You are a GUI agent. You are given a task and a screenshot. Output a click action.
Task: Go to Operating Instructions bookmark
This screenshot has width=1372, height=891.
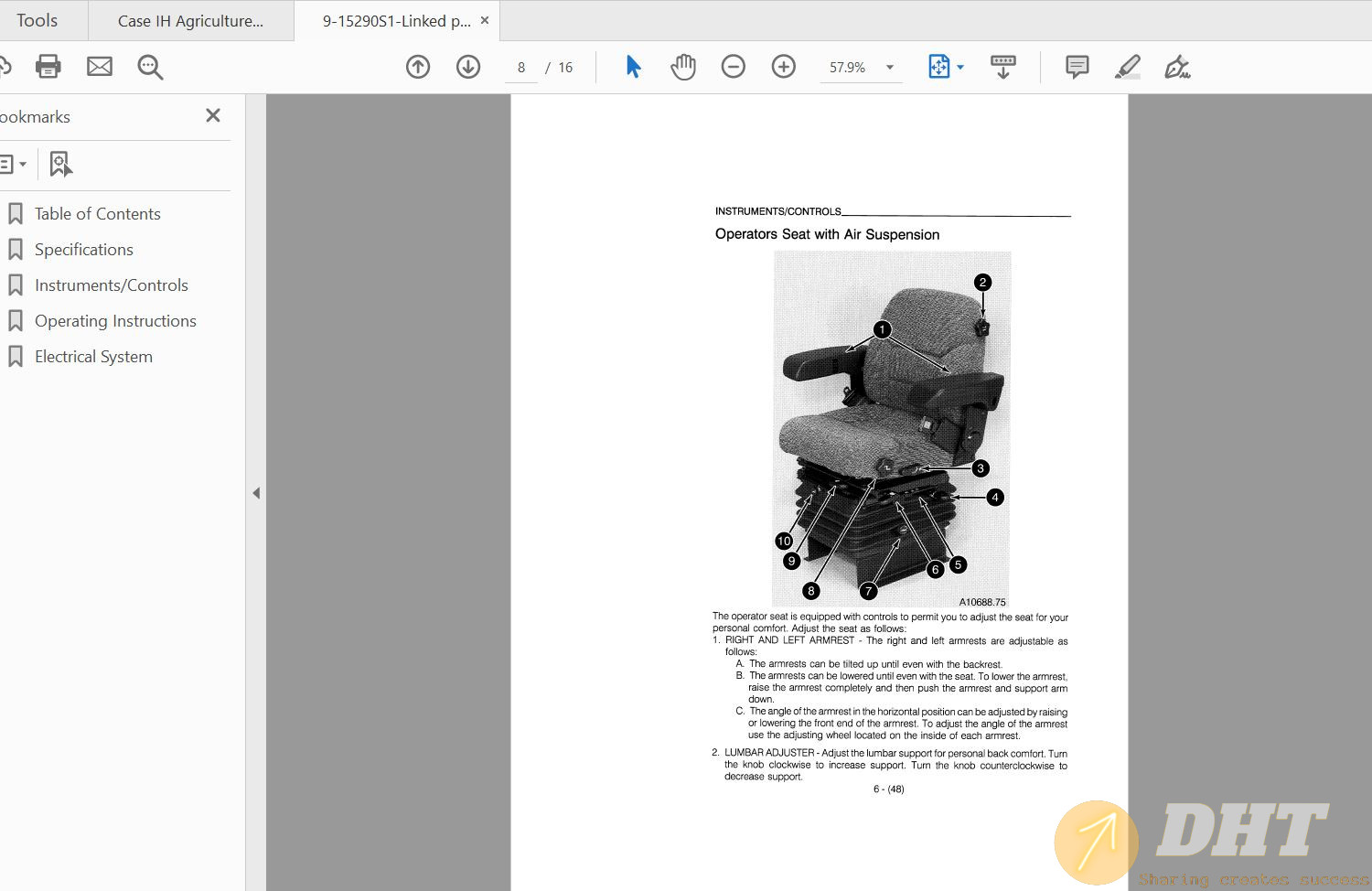(x=115, y=321)
